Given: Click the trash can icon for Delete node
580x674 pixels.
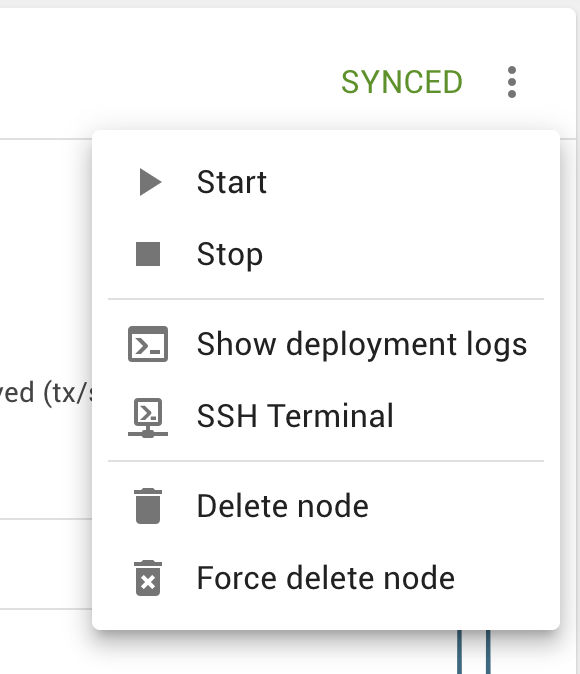Looking at the screenshot, I should [148, 506].
